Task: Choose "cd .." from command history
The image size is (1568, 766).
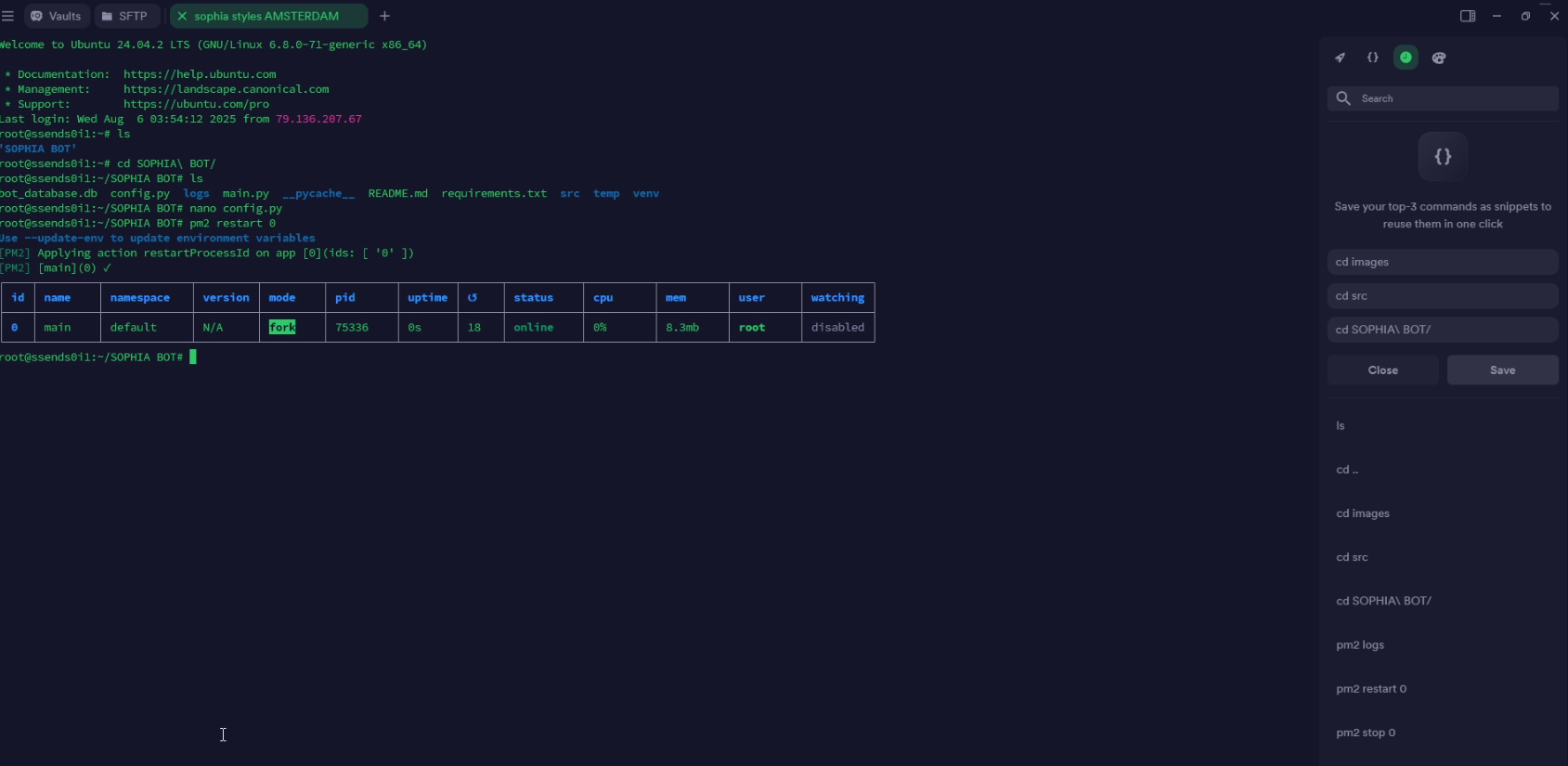Action: pos(1347,470)
